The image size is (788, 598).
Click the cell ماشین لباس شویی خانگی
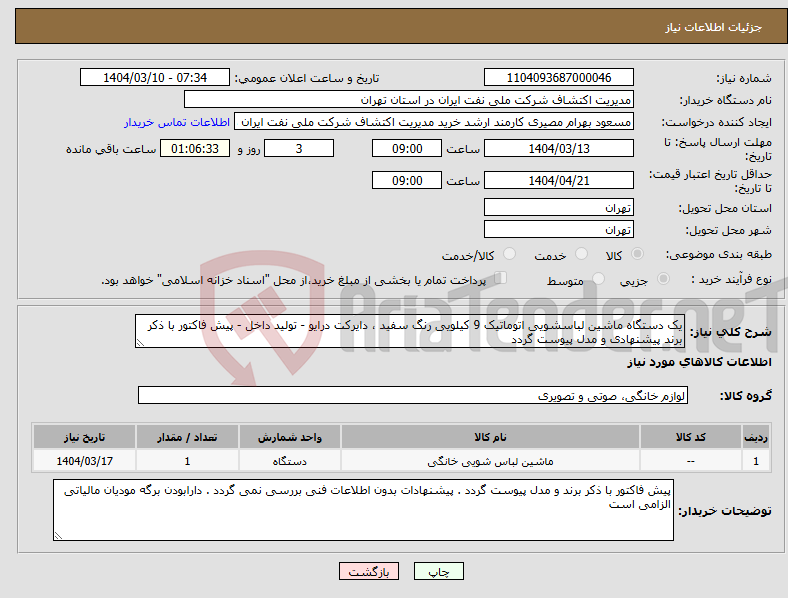pos(490,461)
